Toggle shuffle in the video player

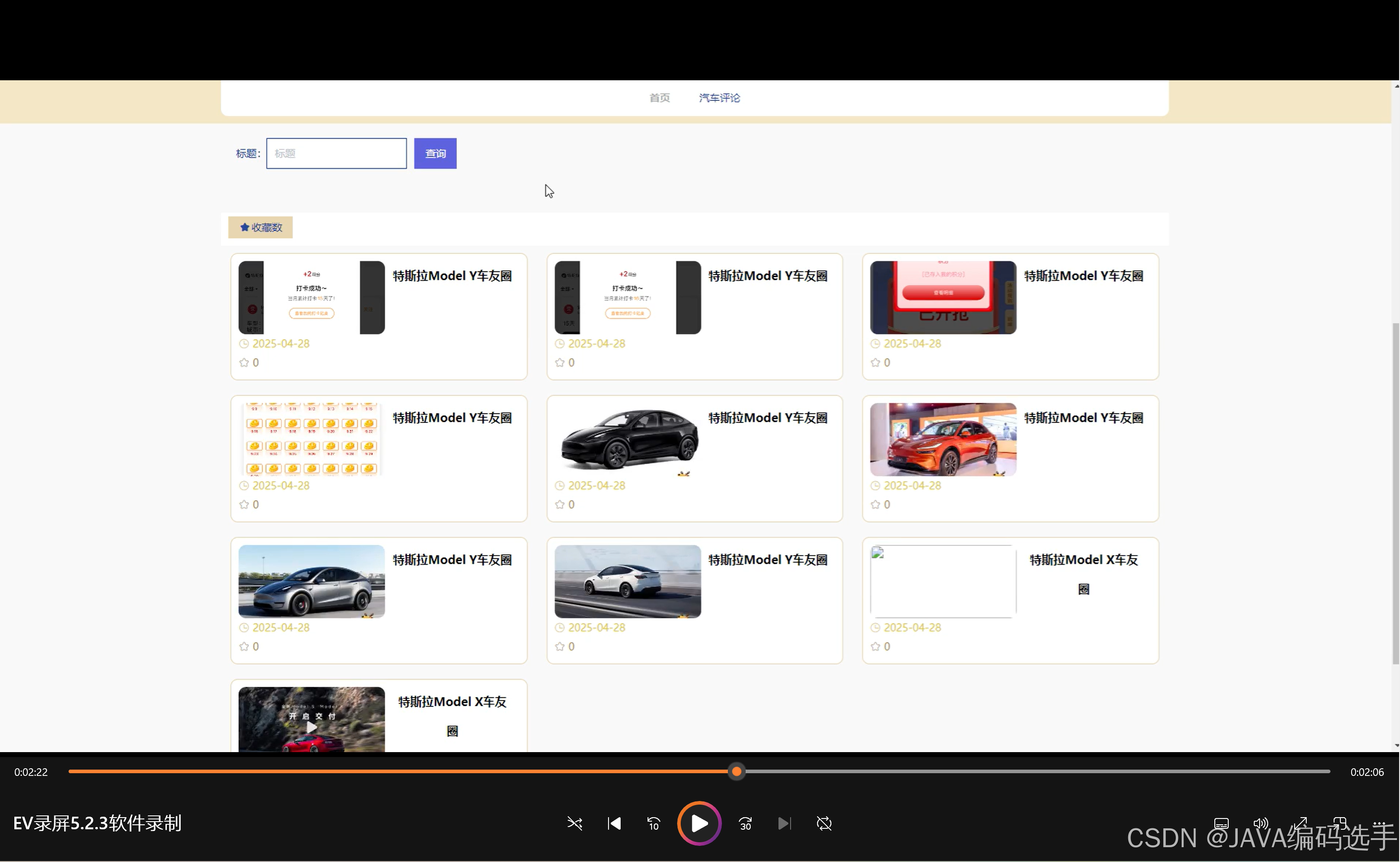(x=574, y=823)
